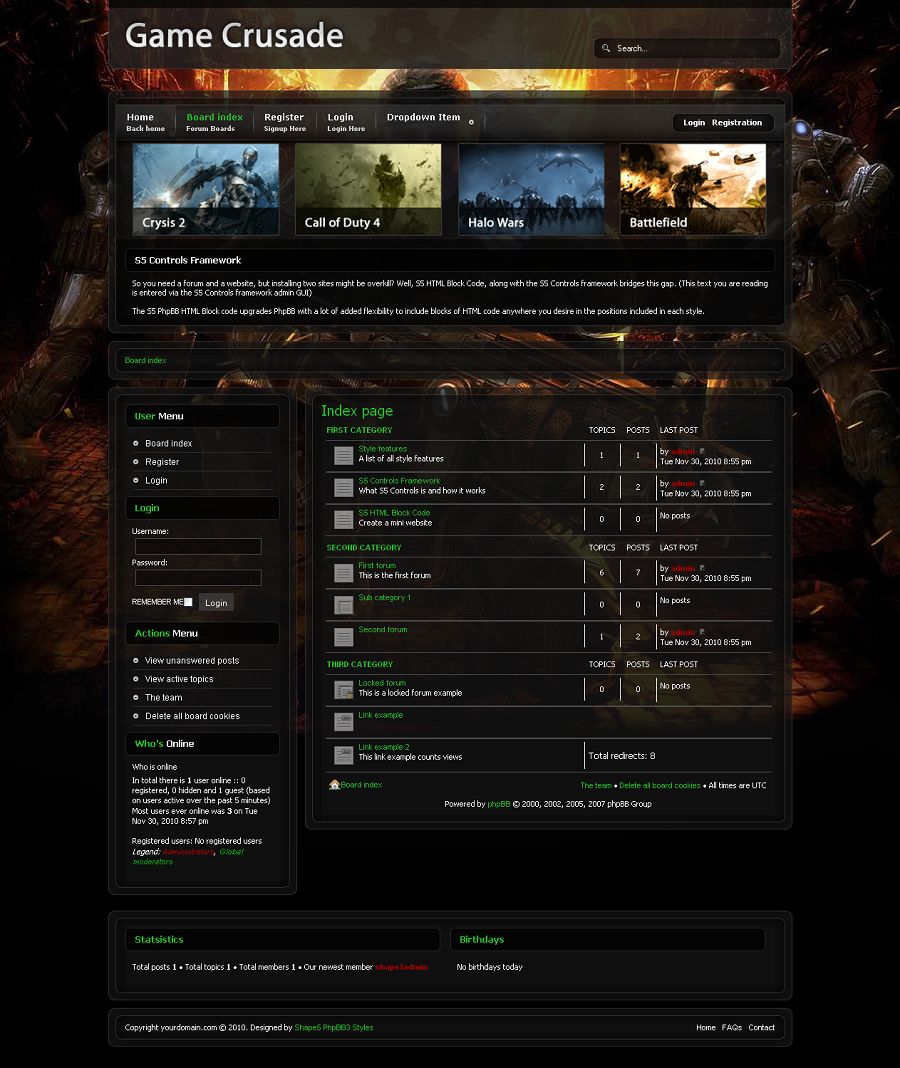Open the Shape5 PhpBB3 Styles link
The image size is (900, 1068).
[x=334, y=1028]
